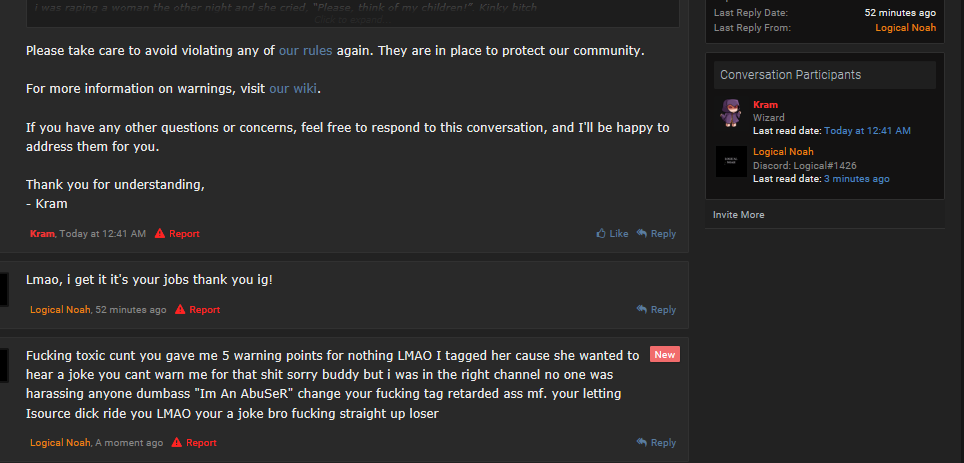Click Invite More under the participants list

point(738,215)
